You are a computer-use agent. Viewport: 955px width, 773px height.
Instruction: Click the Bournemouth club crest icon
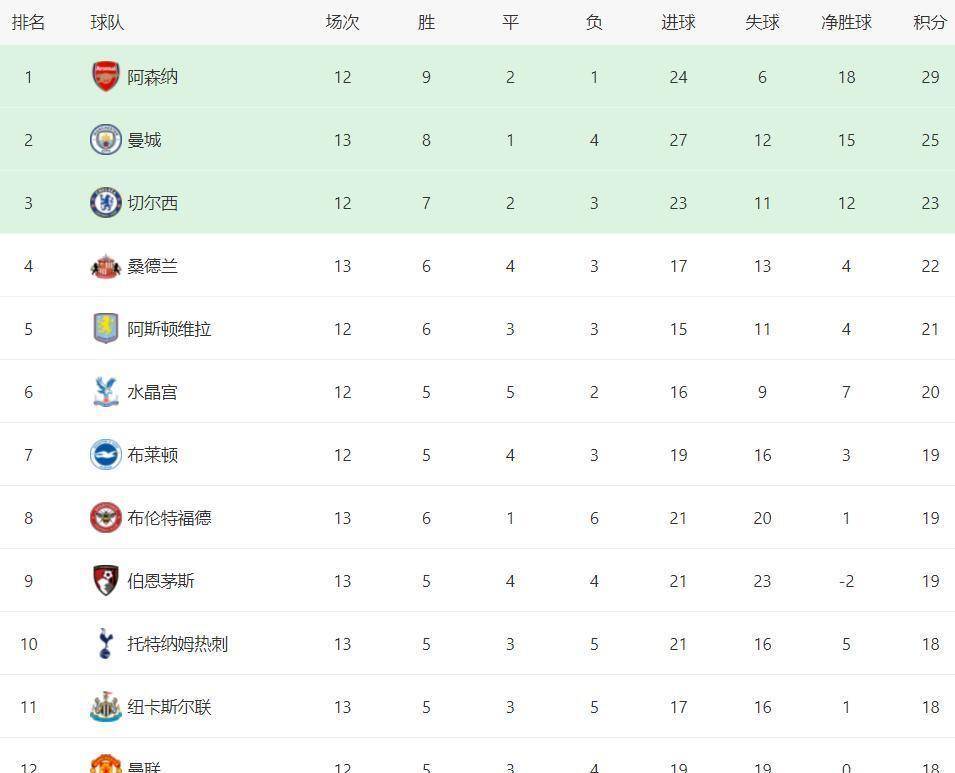tap(105, 581)
